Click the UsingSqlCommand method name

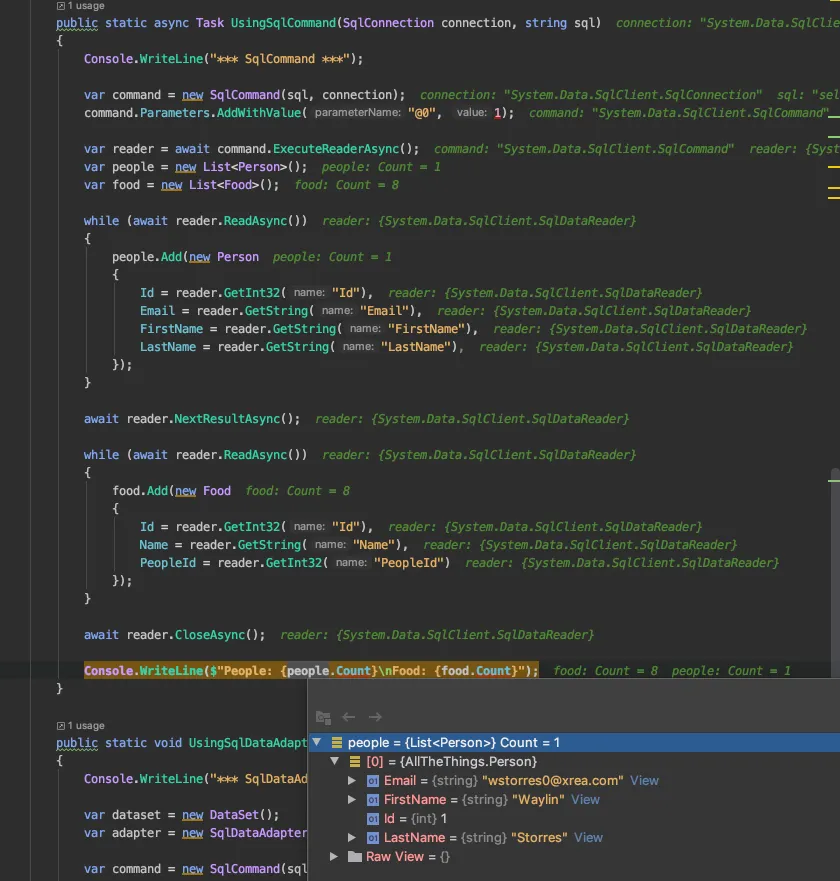pyautogui.click(x=283, y=23)
